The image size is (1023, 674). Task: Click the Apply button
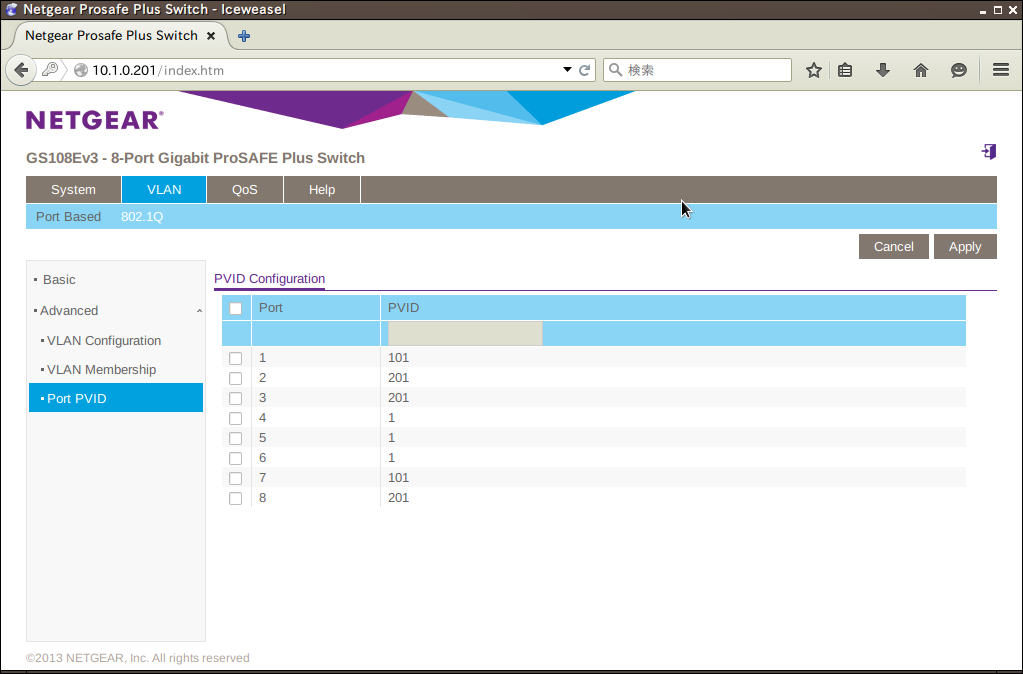965,247
